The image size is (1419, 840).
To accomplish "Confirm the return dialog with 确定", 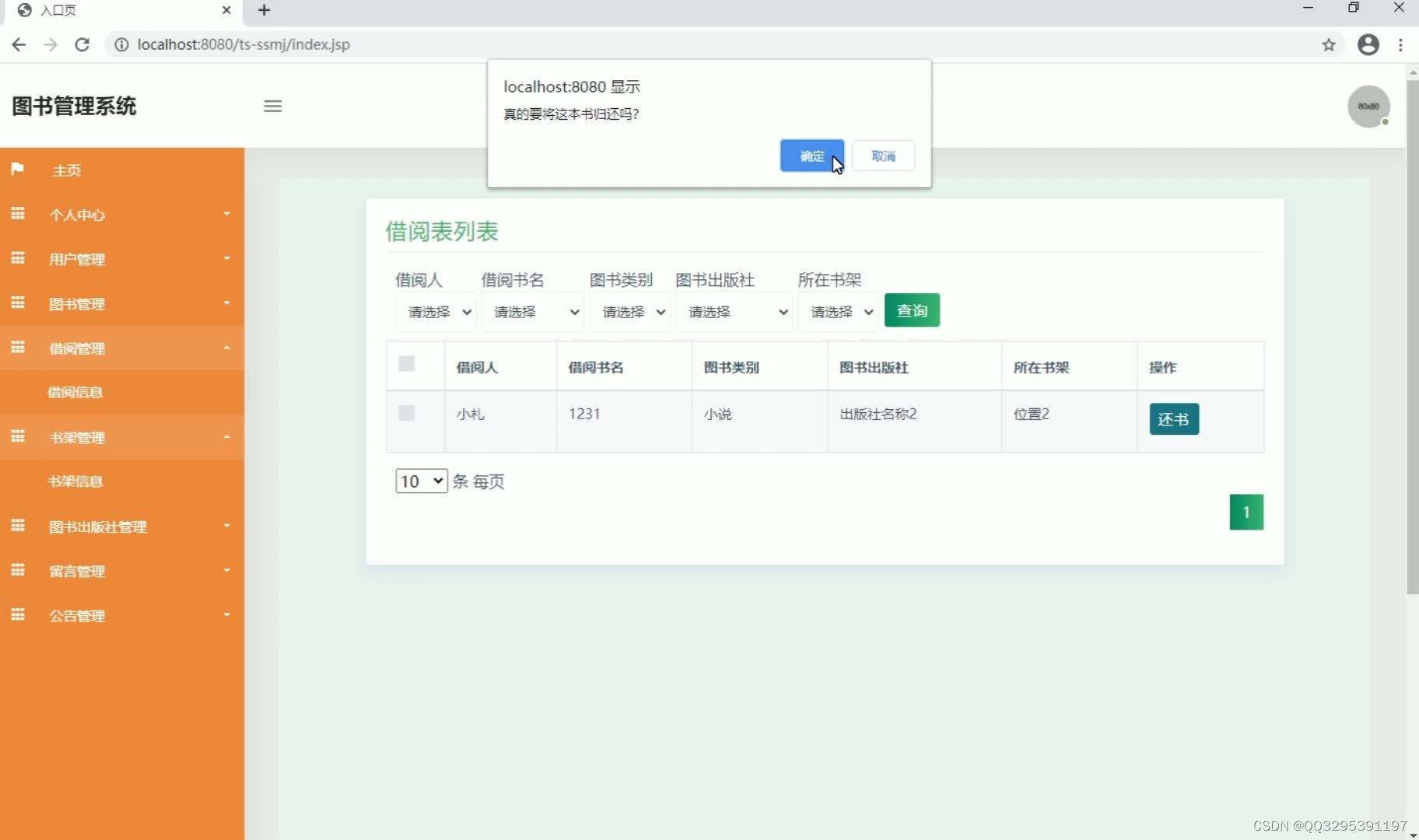I will coord(812,156).
